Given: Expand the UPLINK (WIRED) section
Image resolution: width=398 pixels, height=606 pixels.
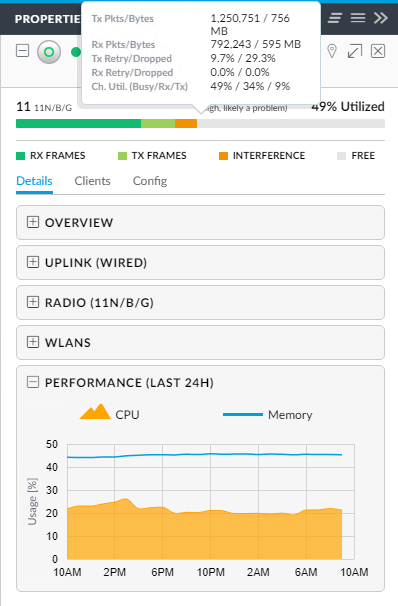Looking at the screenshot, I should (x=200, y=262).
